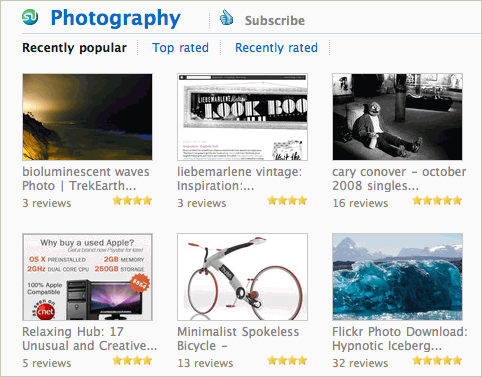The width and height of the screenshot is (482, 377).
Task: Open the Photography heading link
Action: point(115,18)
